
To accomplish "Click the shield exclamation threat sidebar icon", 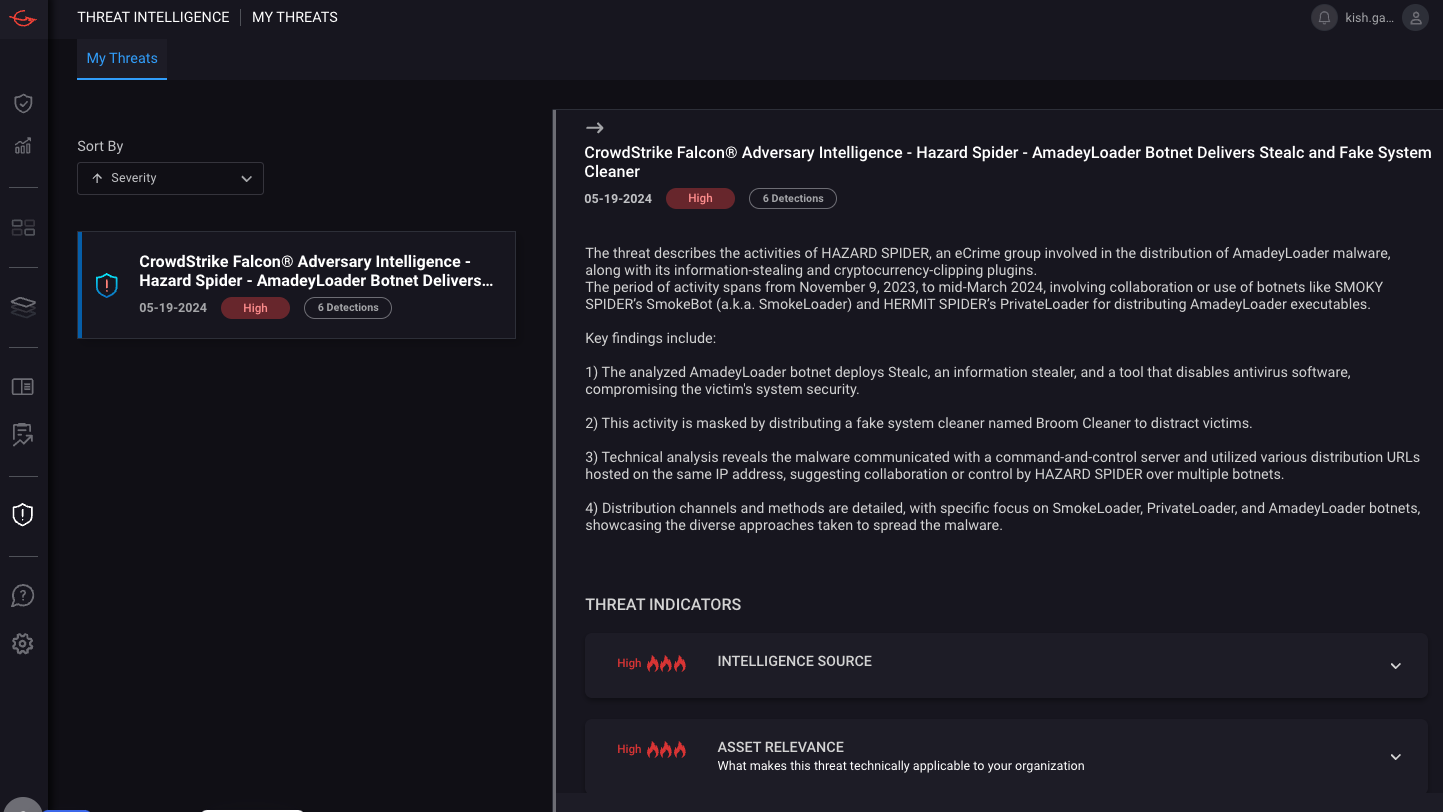I will [x=23, y=515].
